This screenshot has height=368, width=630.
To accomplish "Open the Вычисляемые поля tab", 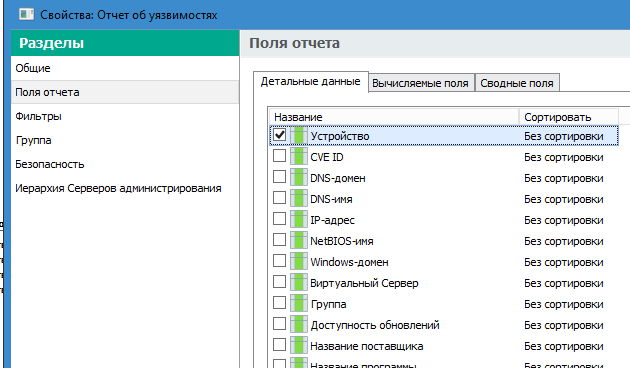I will pos(421,83).
